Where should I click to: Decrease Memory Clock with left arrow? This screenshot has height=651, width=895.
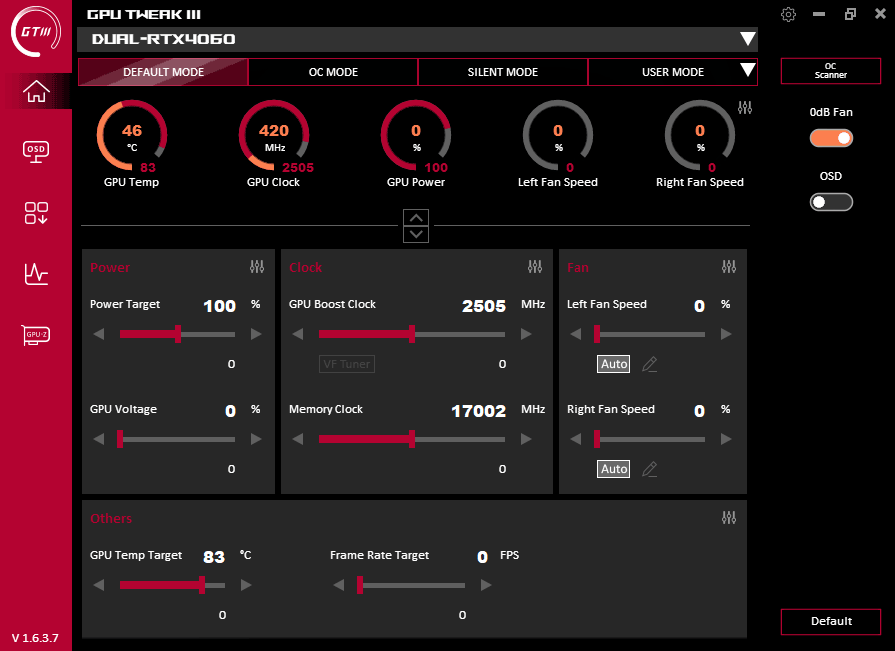click(x=297, y=439)
